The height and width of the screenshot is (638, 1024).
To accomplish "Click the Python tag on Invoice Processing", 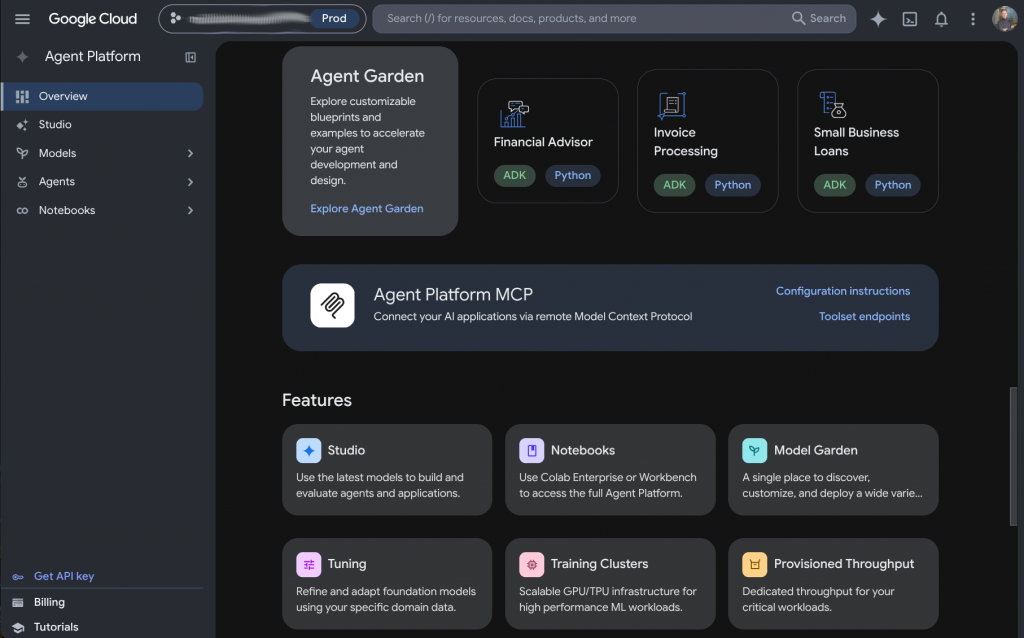I will (733, 185).
